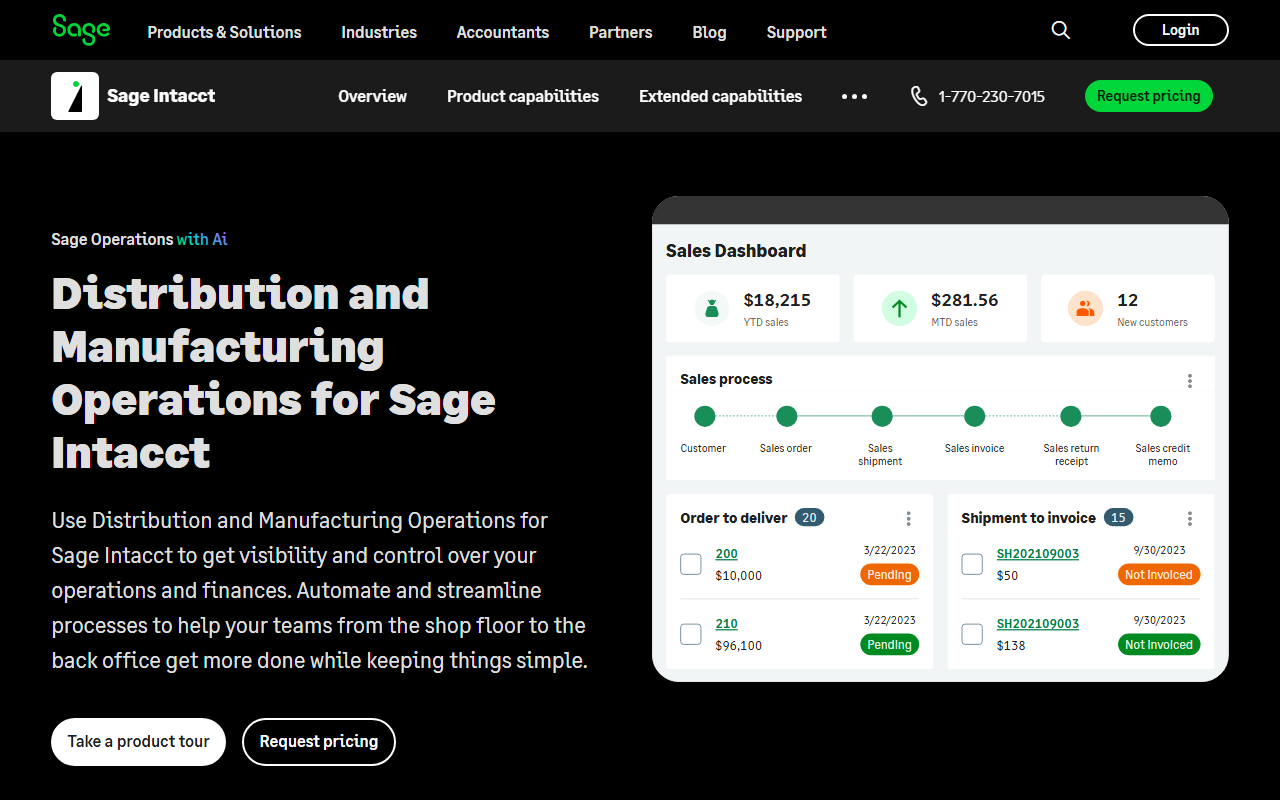Open the search magnifier icon
Image resolution: width=1280 pixels, height=800 pixels.
click(x=1061, y=30)
